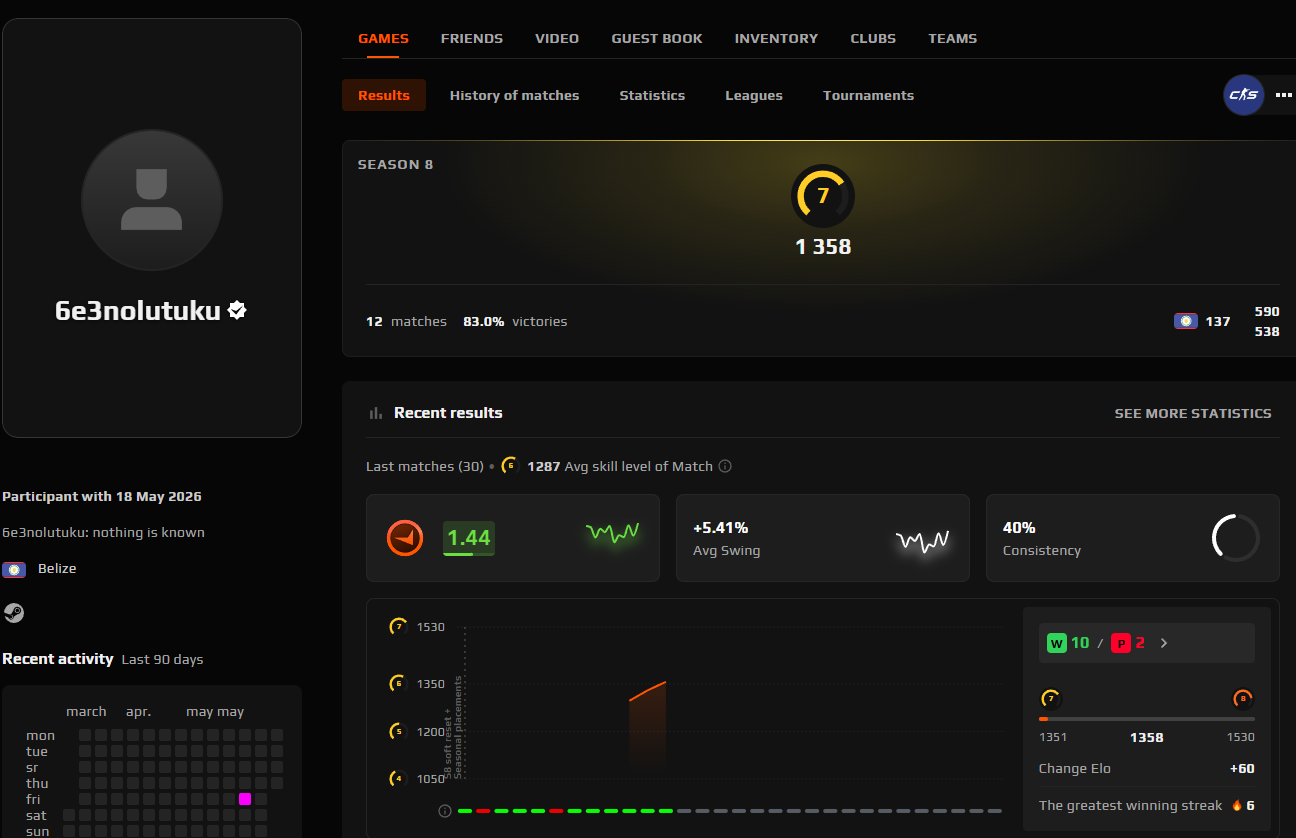Click the level 6 badge next to 1287

pyautogui.click(x=510, y=466)
